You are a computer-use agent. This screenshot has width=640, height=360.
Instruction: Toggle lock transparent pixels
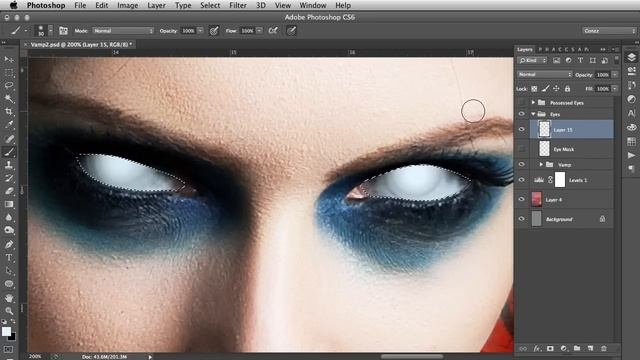click(x=534, y=89)
